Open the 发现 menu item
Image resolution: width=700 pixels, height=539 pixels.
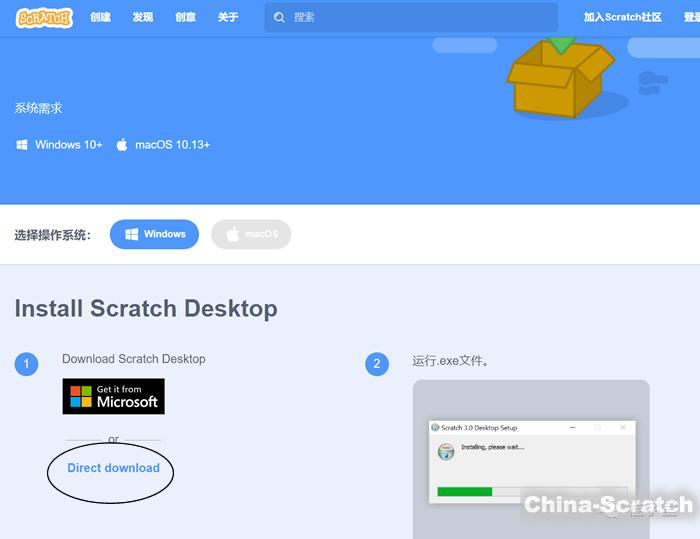click(143, 18)
